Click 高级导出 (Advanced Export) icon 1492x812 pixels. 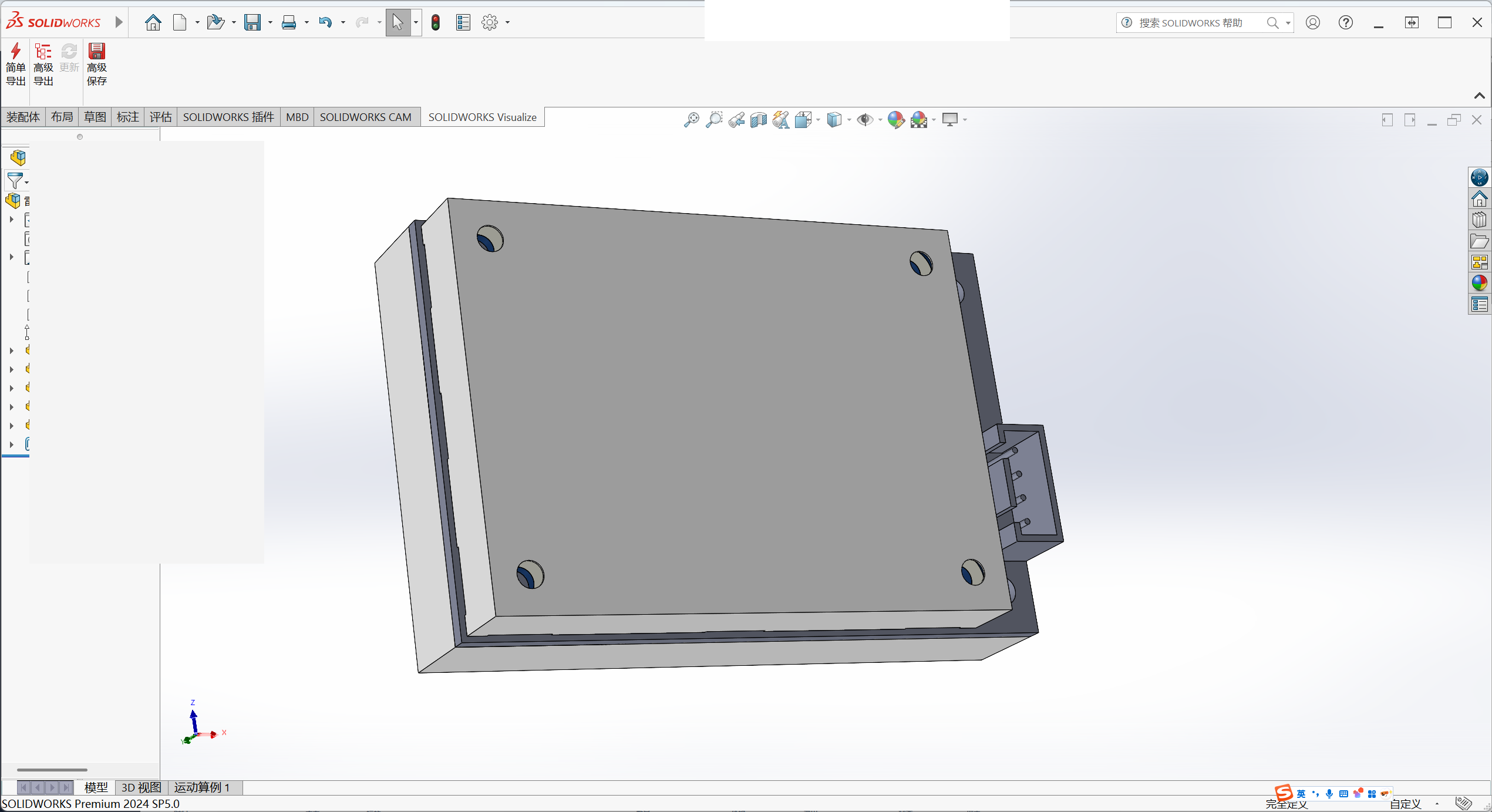pos(43,64)
